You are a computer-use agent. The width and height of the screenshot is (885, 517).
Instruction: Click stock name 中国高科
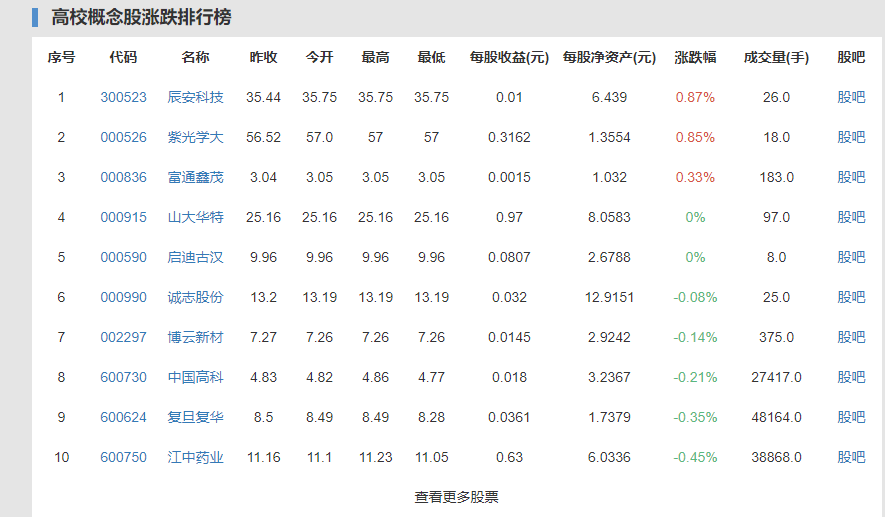point(195,377)
